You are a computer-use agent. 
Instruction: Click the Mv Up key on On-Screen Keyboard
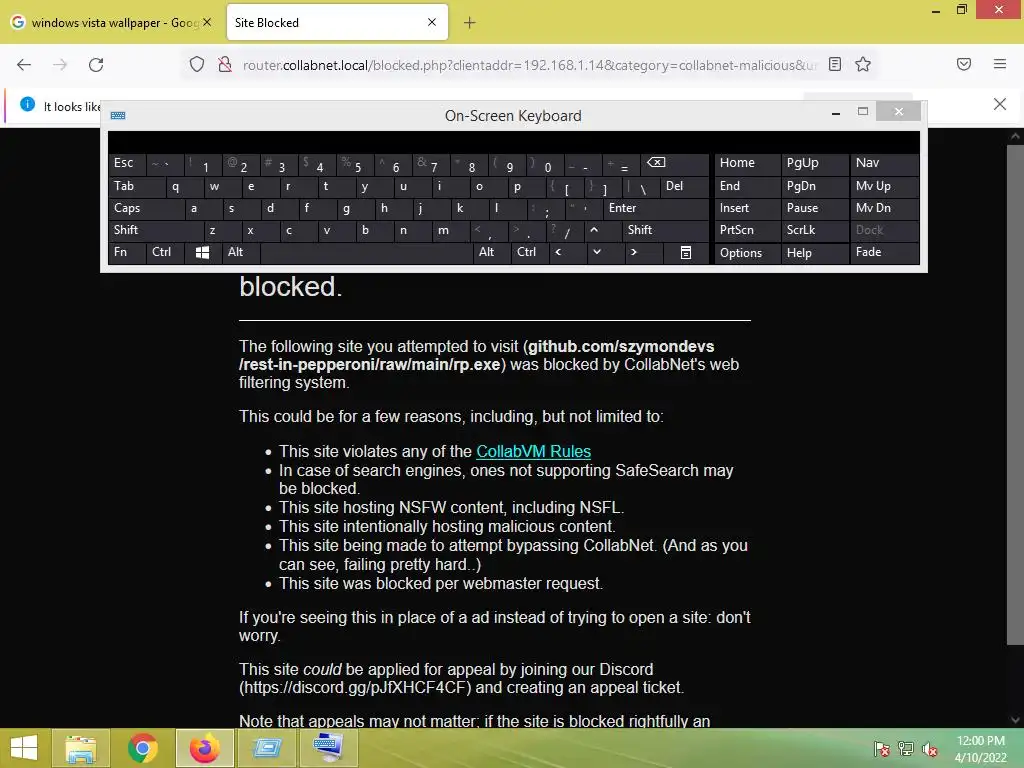point(884,186)
